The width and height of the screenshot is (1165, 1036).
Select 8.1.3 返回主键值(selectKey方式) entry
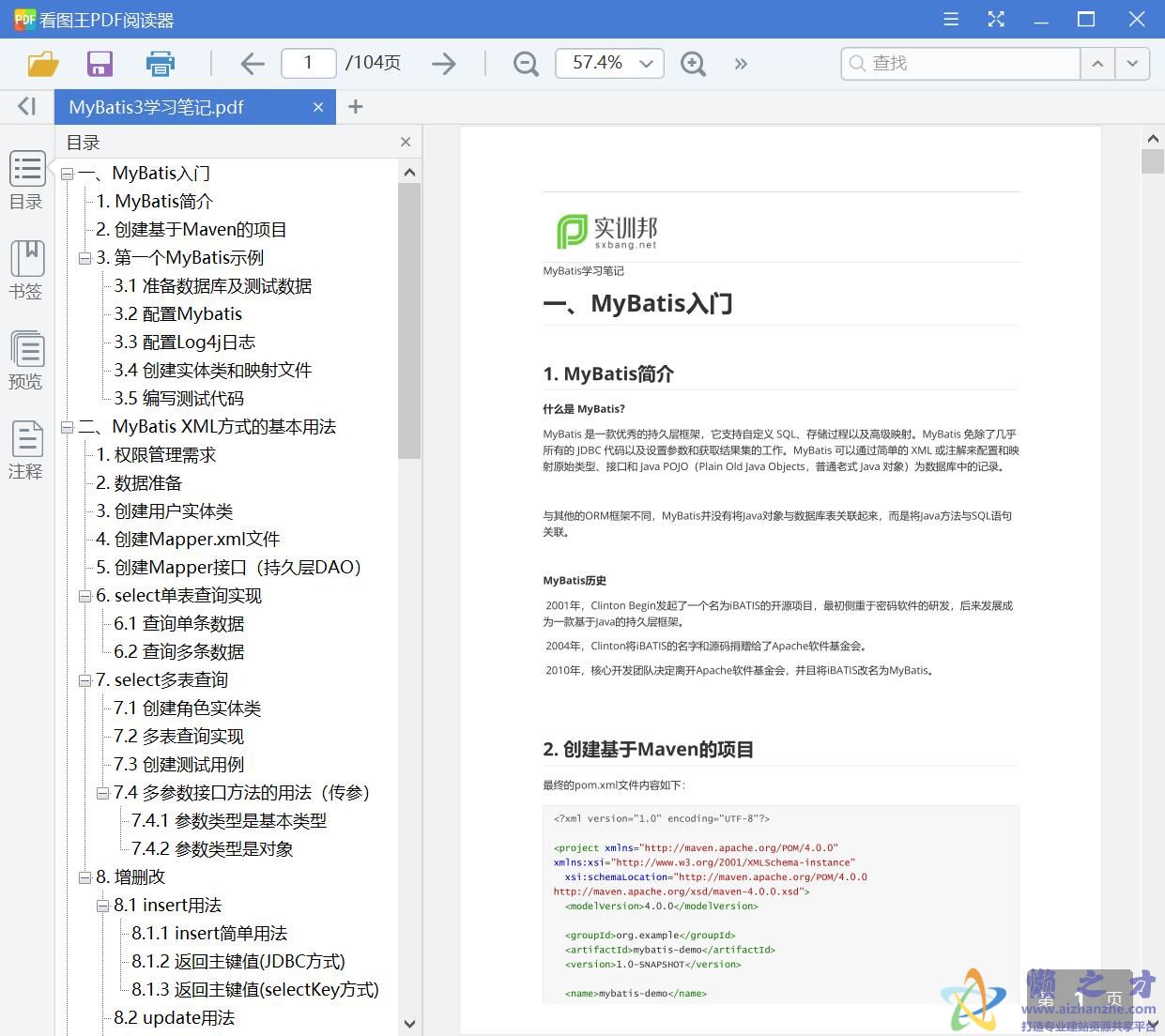255,990
